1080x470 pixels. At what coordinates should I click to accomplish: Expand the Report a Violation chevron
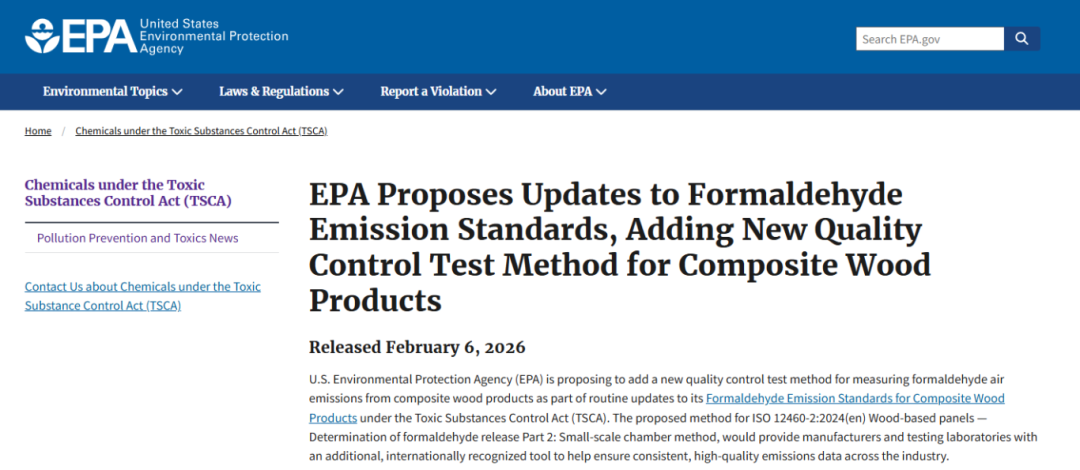tap(490, 92)
